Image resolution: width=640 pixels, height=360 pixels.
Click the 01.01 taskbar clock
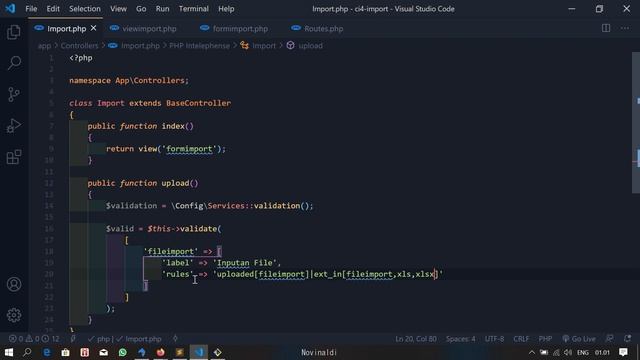602,352
